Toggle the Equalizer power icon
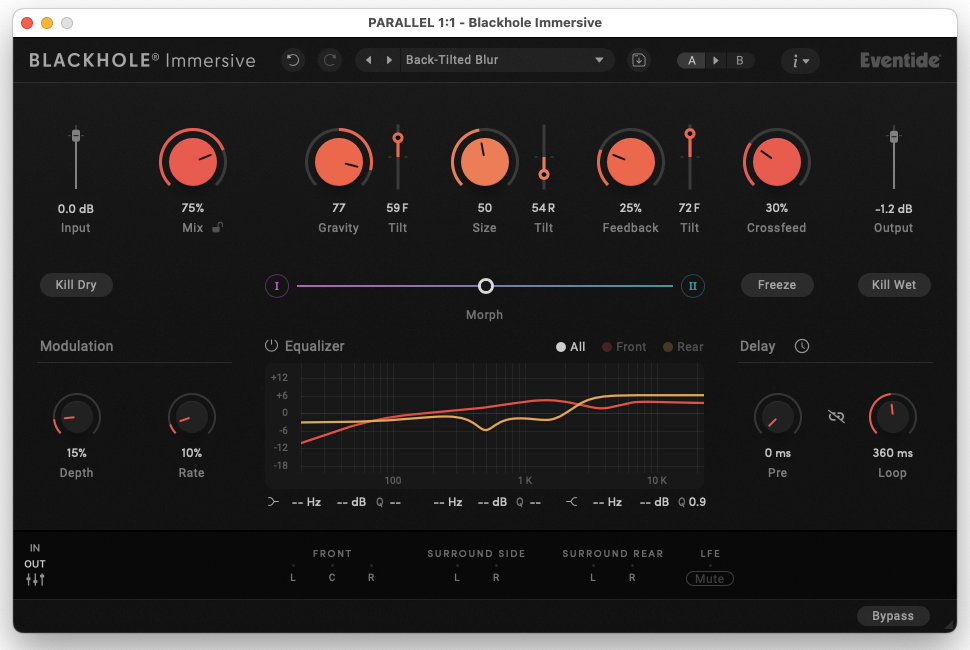970x650 pixels. tap(271, 346)
